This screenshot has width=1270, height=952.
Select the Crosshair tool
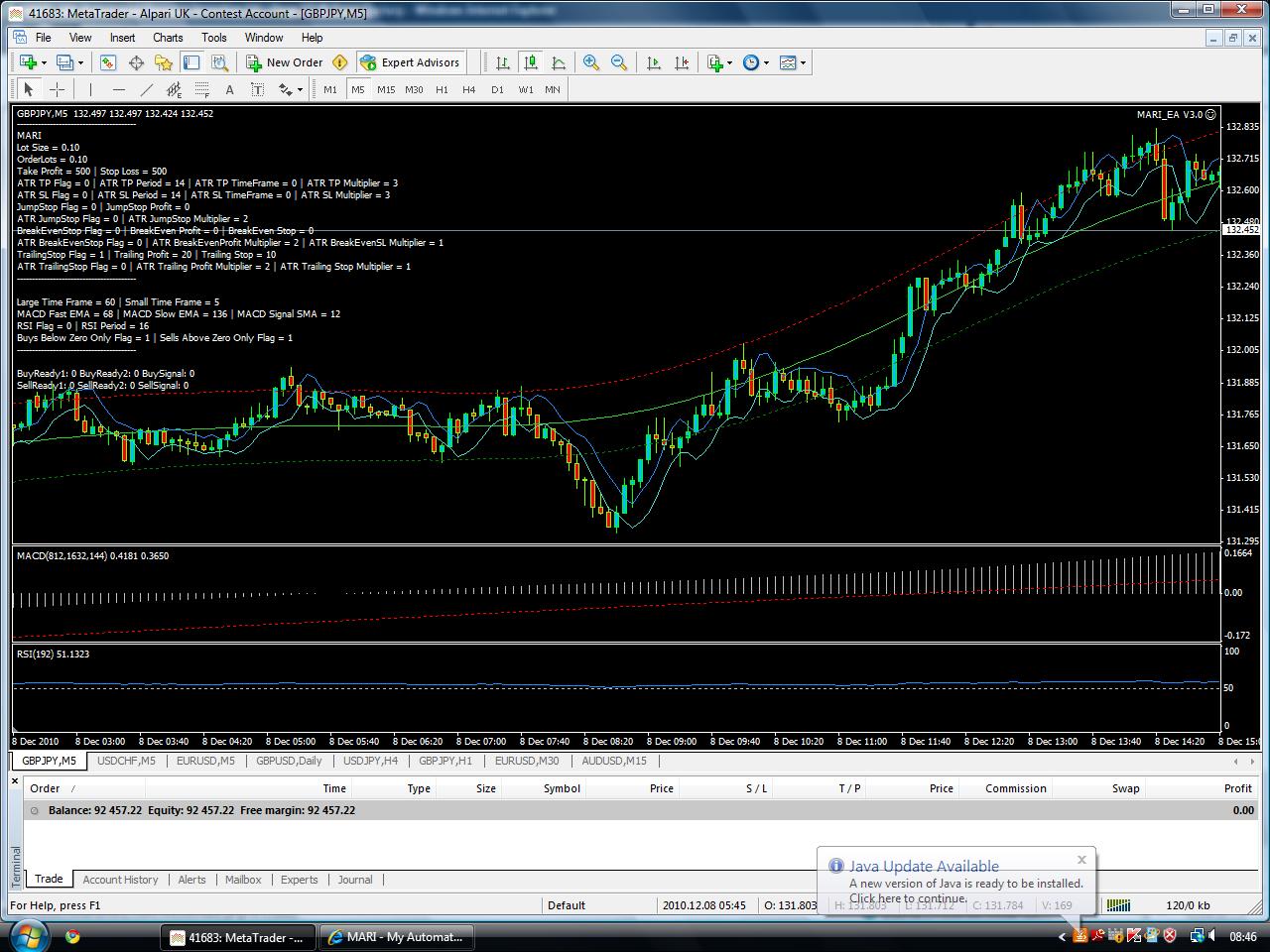click(57, 89)
